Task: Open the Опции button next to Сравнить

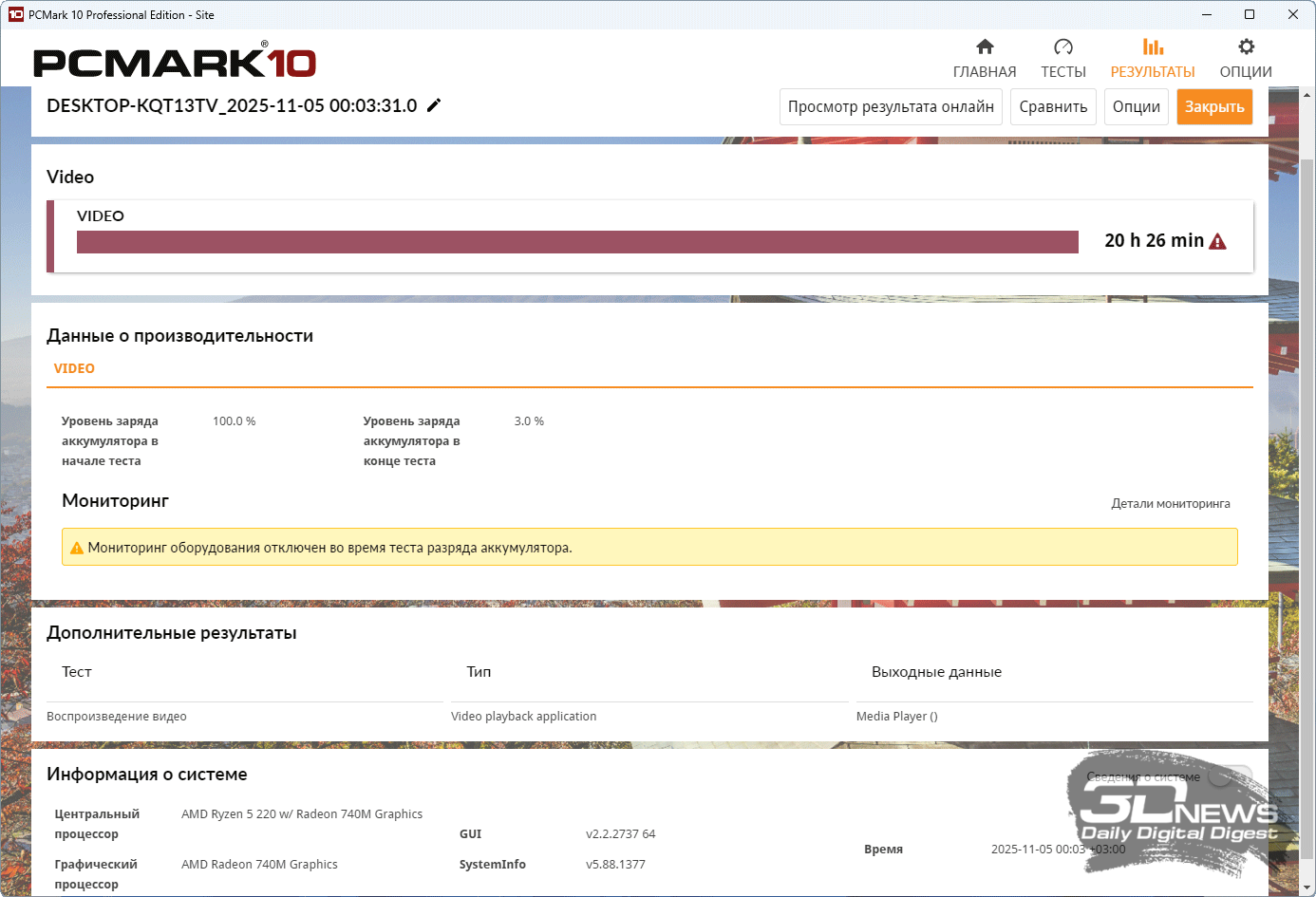Action: 1136,106
